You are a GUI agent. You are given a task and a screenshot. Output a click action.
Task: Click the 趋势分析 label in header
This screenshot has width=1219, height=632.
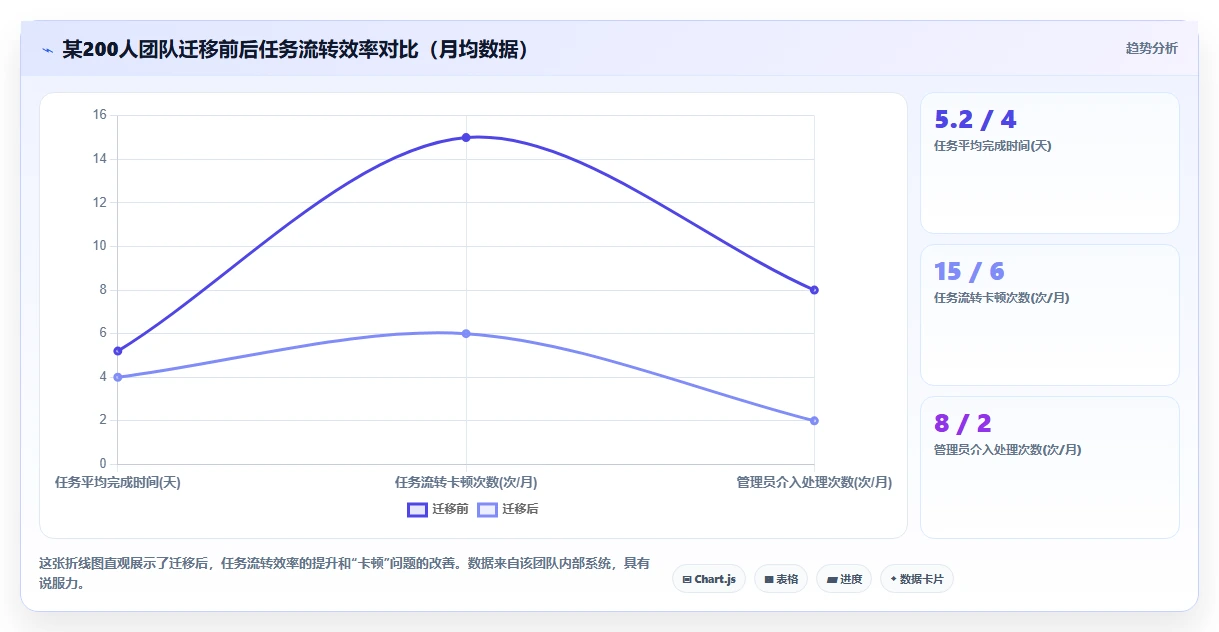point(1151,48)
